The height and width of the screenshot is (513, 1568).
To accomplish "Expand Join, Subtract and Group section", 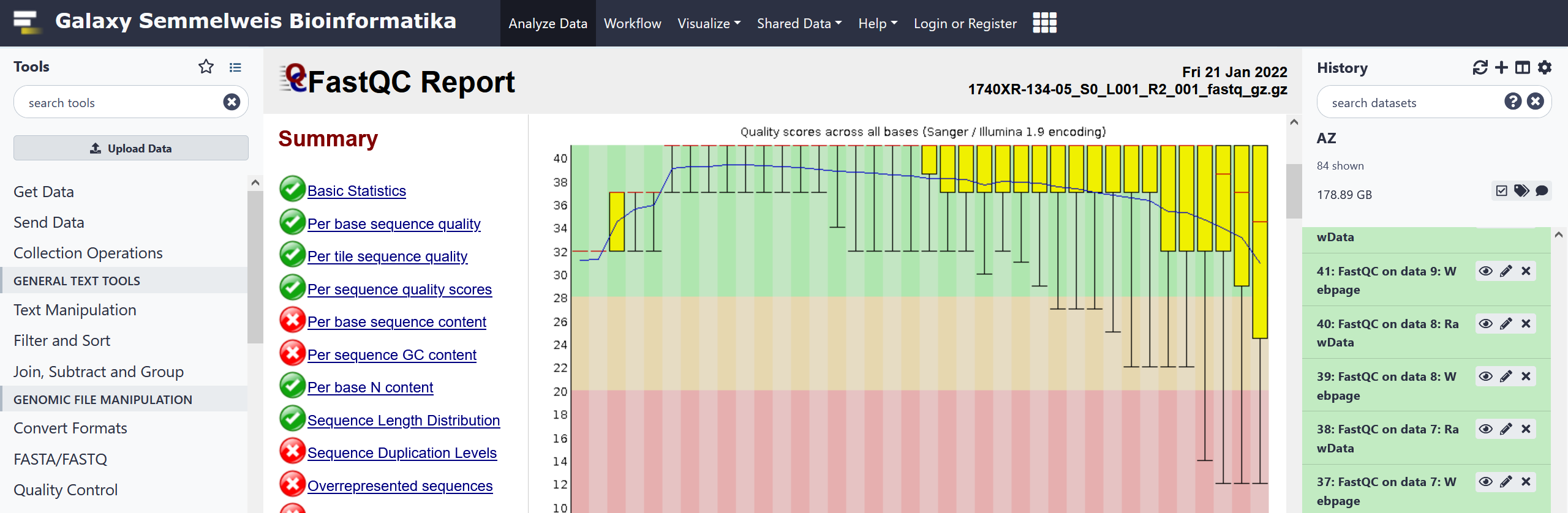I will tap(99, 372).
